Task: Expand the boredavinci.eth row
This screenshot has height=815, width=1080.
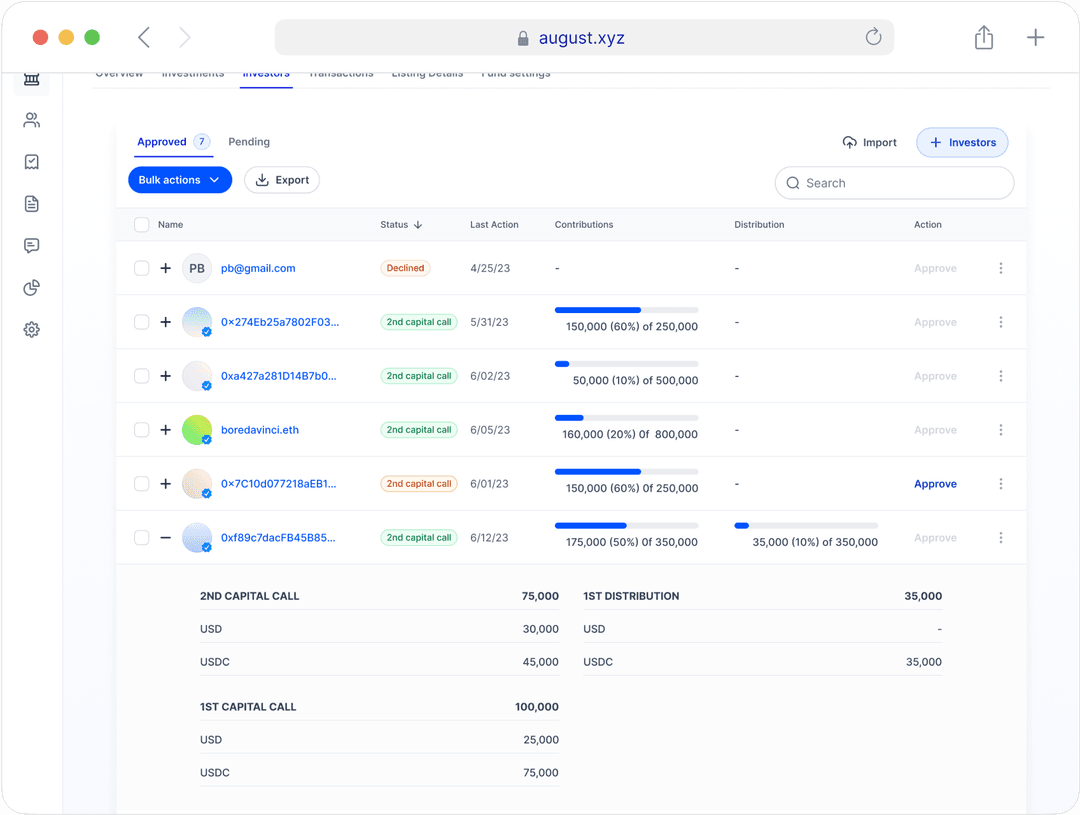Action: pyautogui.click(x=165, y=430)
